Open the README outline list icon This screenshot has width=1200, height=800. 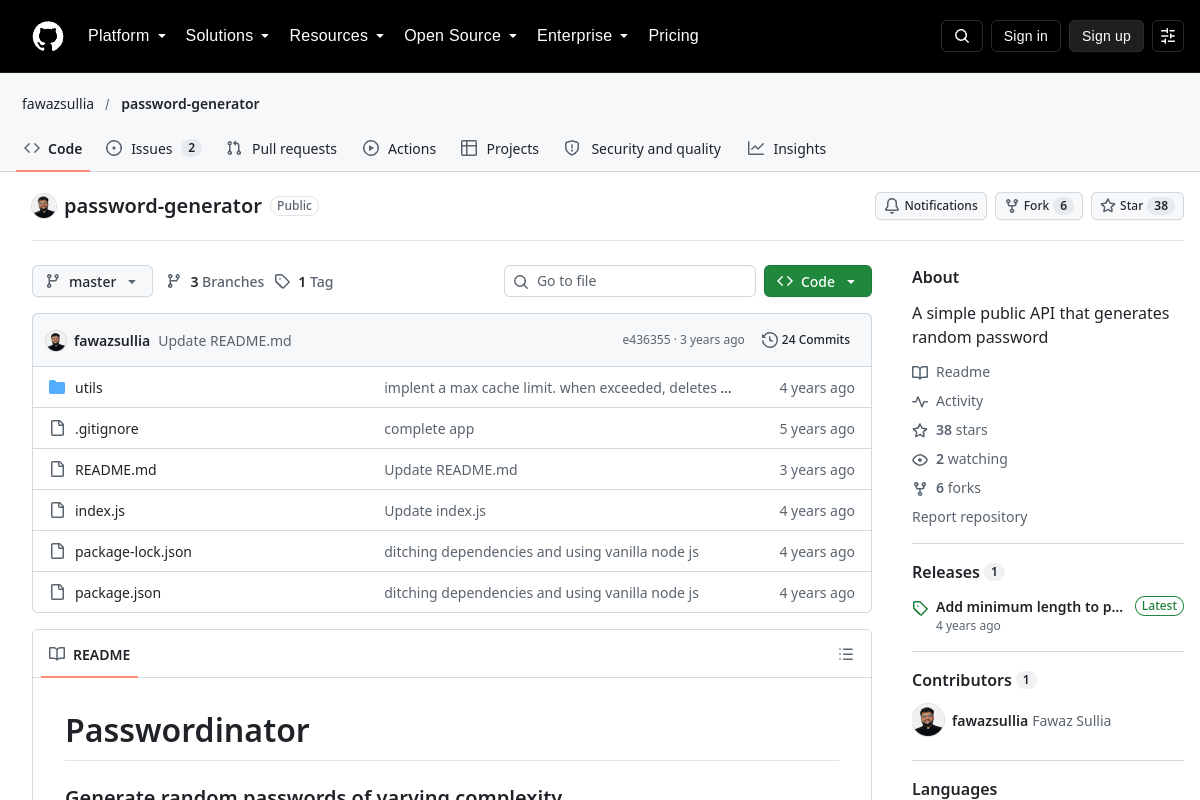tap(846, 654)
